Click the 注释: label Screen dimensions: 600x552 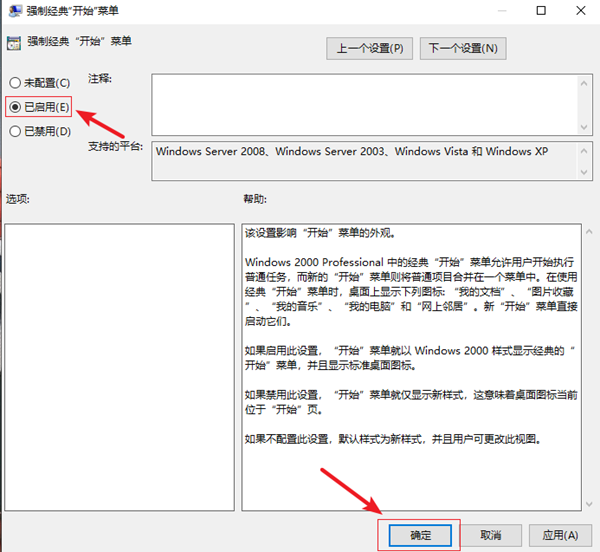[x=100, y=78]
